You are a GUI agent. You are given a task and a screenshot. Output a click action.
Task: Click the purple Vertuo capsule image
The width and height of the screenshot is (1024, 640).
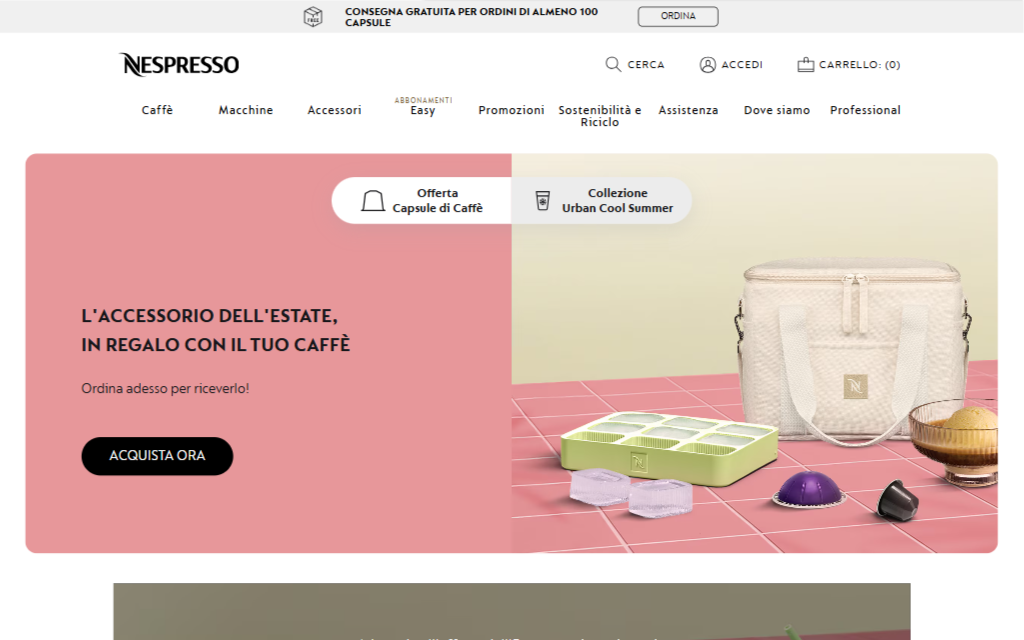808,490
